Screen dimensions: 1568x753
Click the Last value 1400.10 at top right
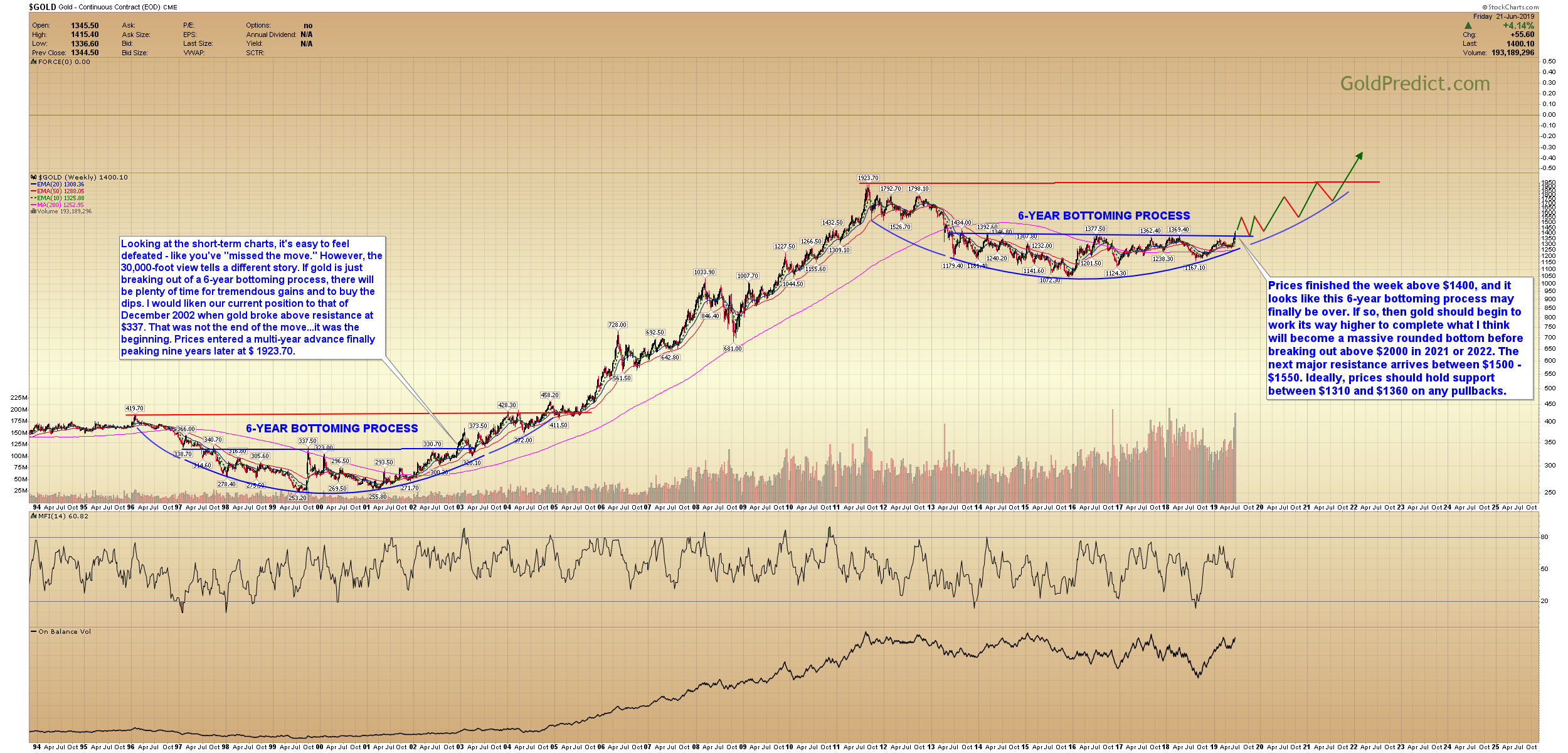click(1520, 44)
